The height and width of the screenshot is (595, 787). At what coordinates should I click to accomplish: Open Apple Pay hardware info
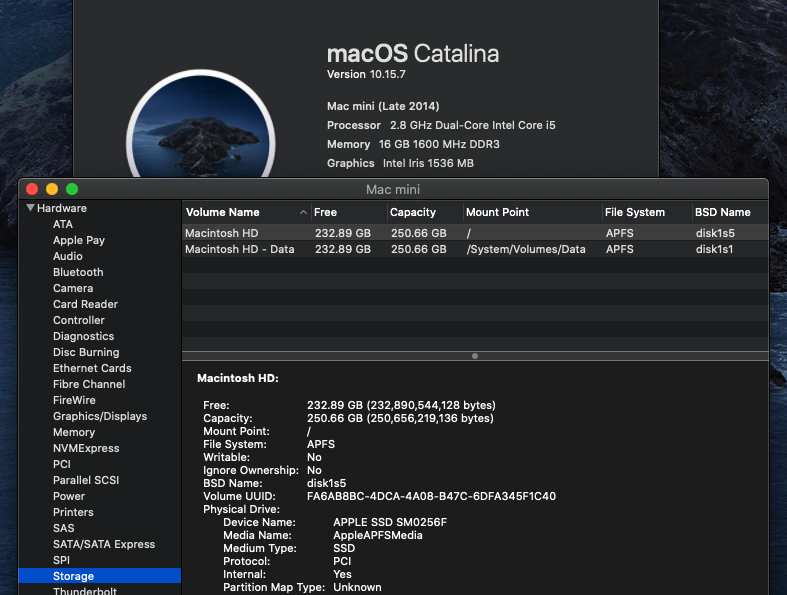[x=79, y=241]
